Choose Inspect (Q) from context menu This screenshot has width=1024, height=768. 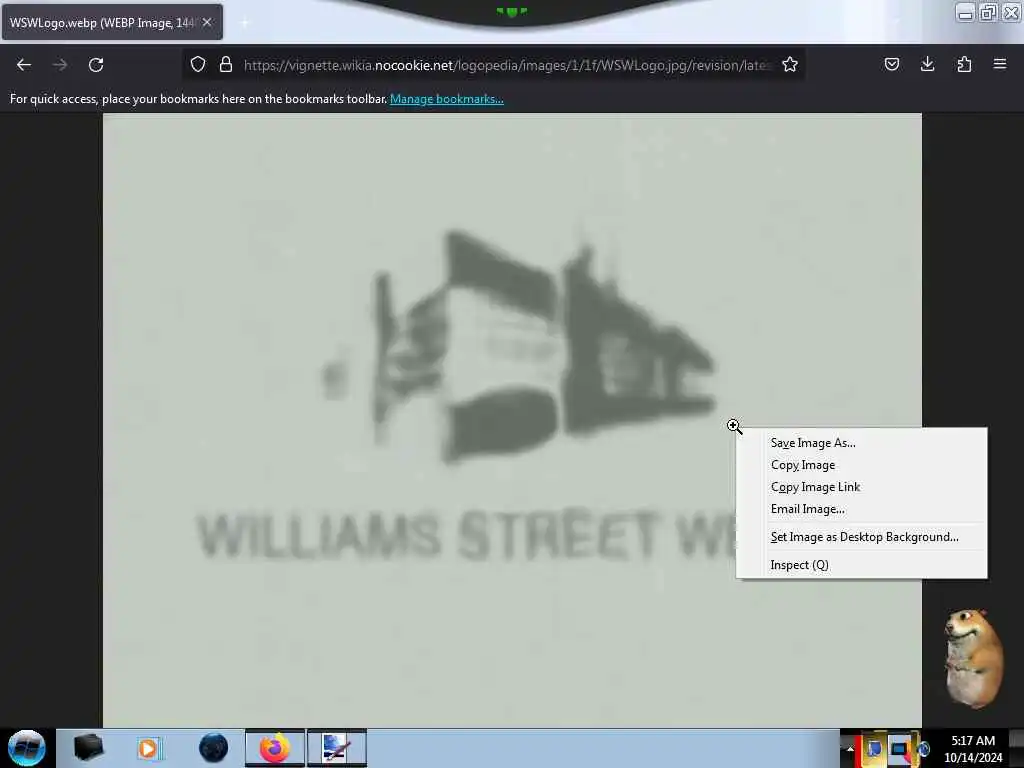click(861, 565)
